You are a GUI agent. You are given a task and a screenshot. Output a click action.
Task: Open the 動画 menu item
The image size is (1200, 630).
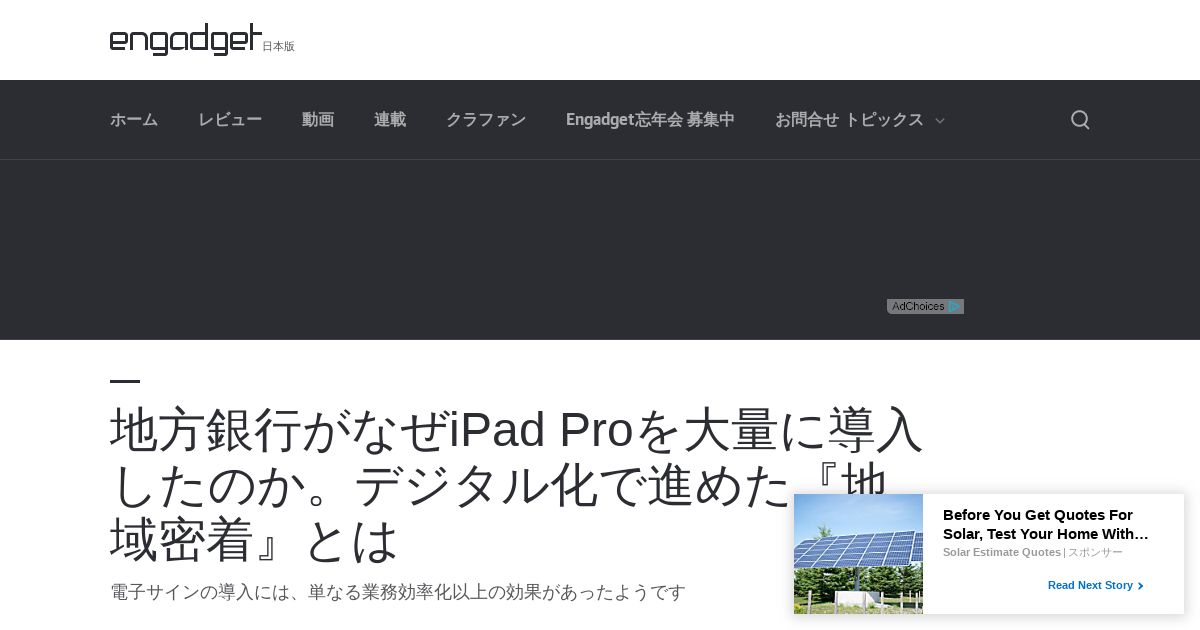click(318, 120)
